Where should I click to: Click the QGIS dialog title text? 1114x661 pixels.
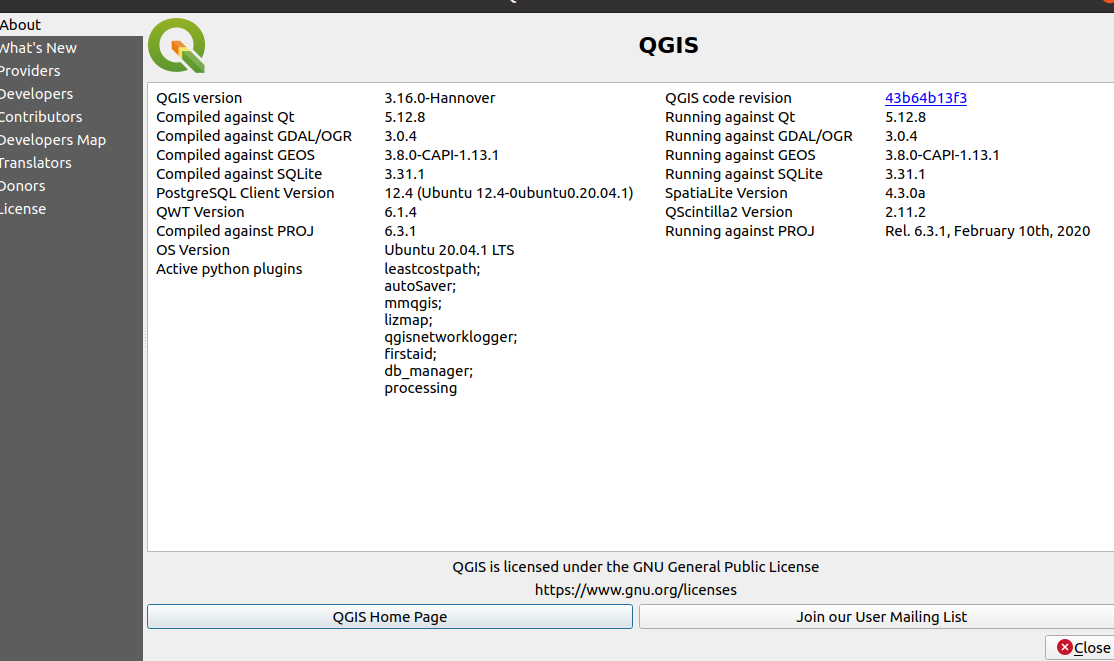(668, 44)
